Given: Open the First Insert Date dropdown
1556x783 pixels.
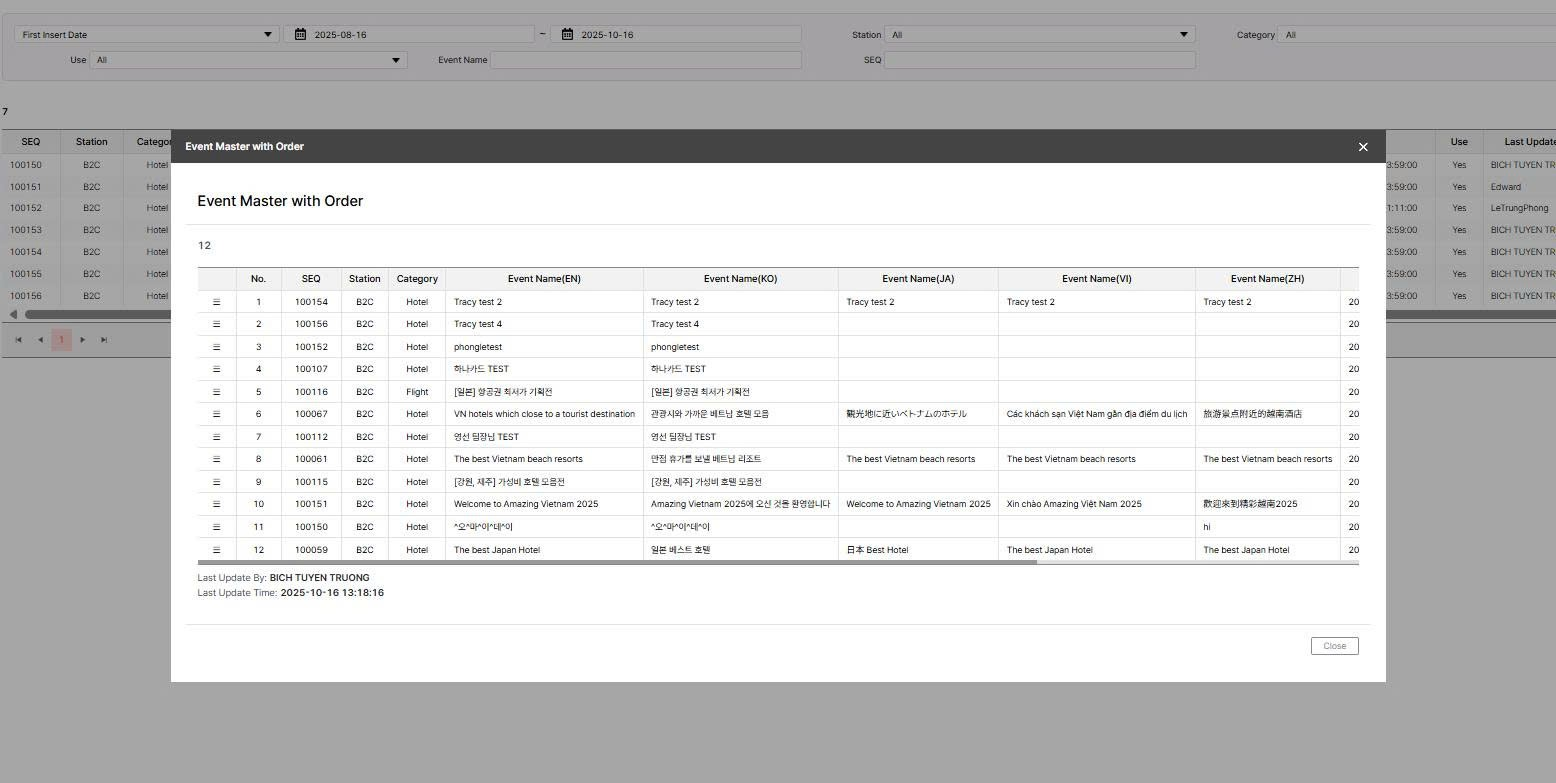Looking at the screenshot, I should (146, 34).
